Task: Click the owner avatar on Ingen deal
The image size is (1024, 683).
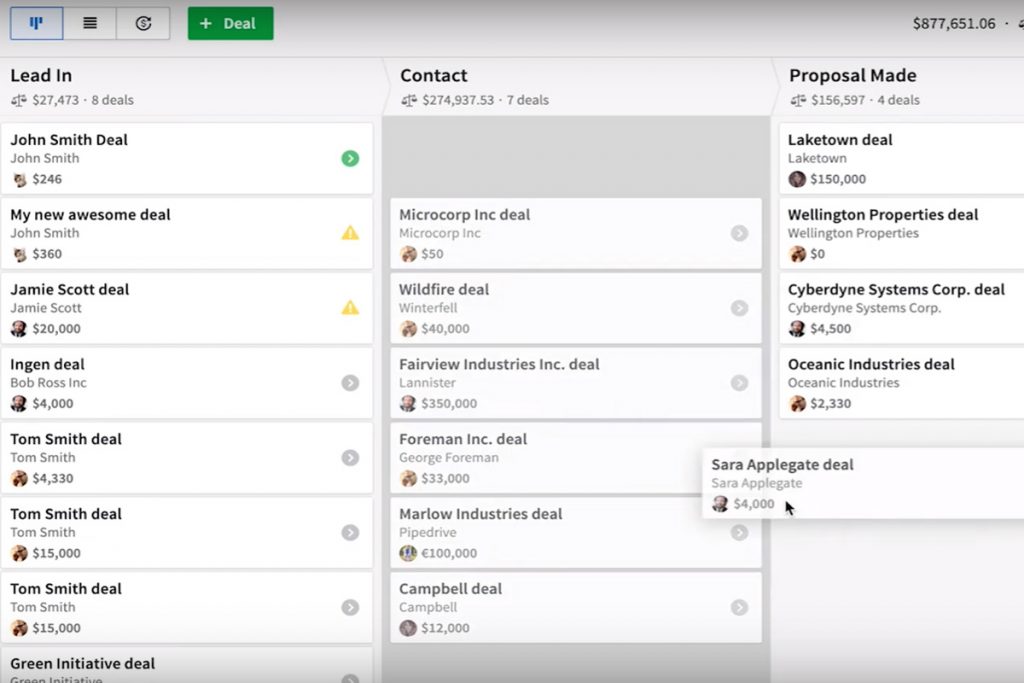Action: tap(18, 404)
